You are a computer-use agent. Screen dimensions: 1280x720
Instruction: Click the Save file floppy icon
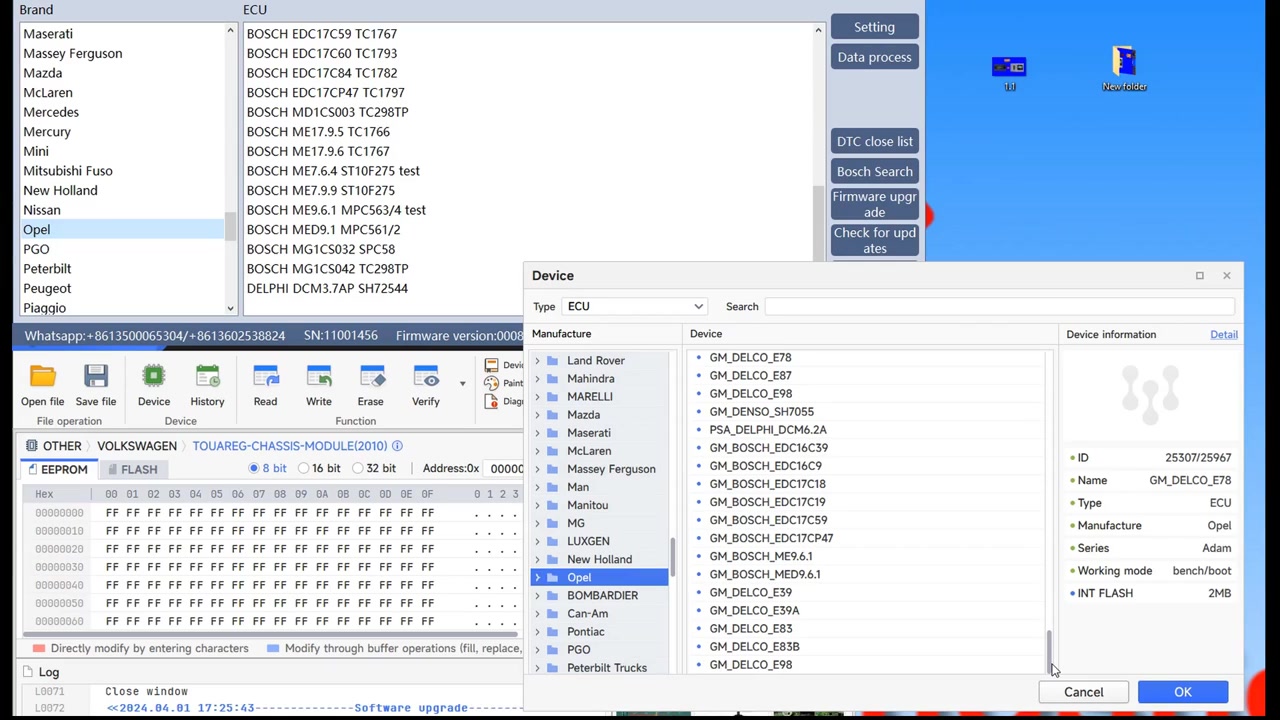(96, 378)
